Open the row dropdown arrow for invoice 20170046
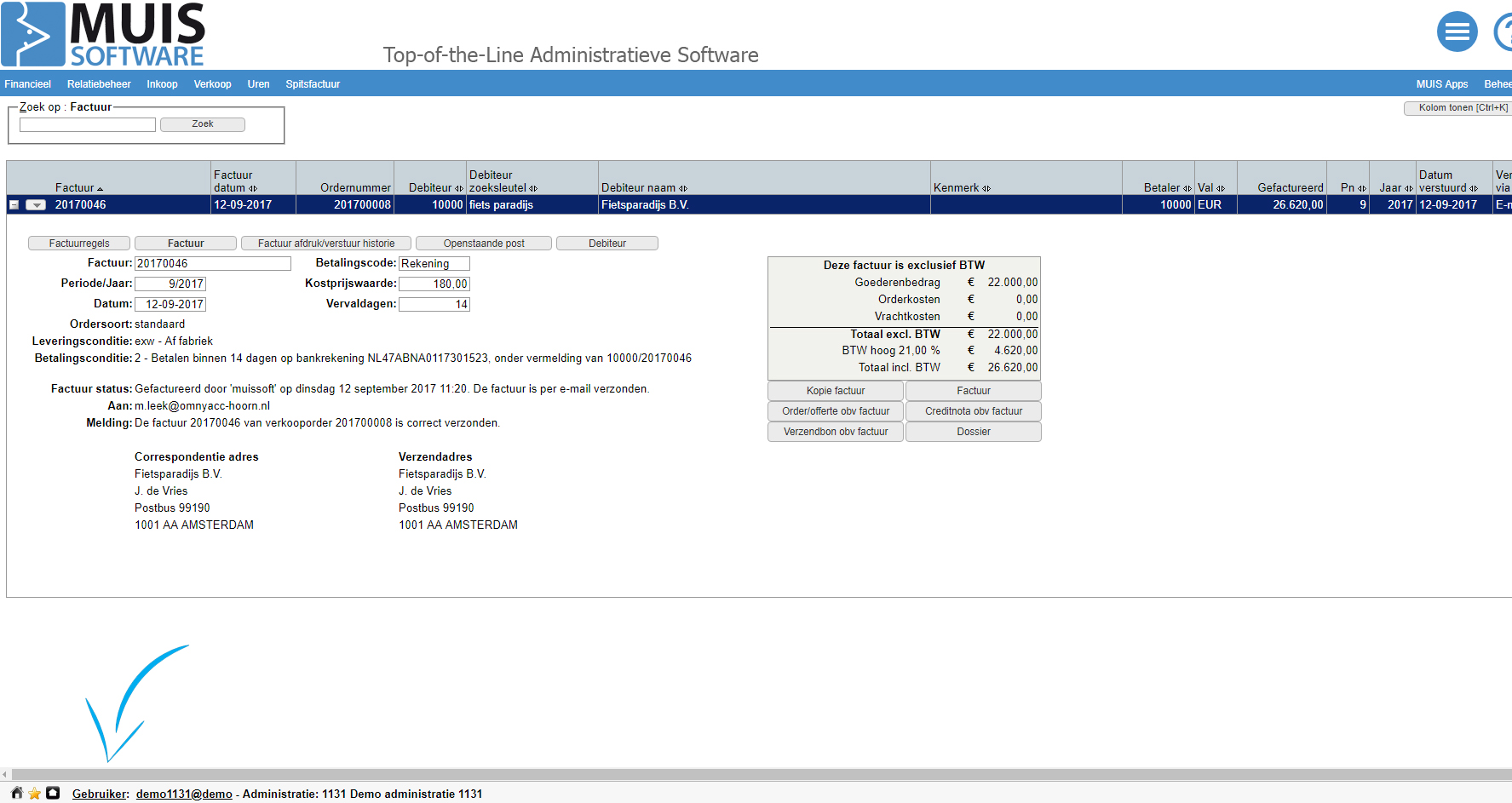Image resolution: width=1512 pixels, height=803 pixels. click(x=36, y=205)
